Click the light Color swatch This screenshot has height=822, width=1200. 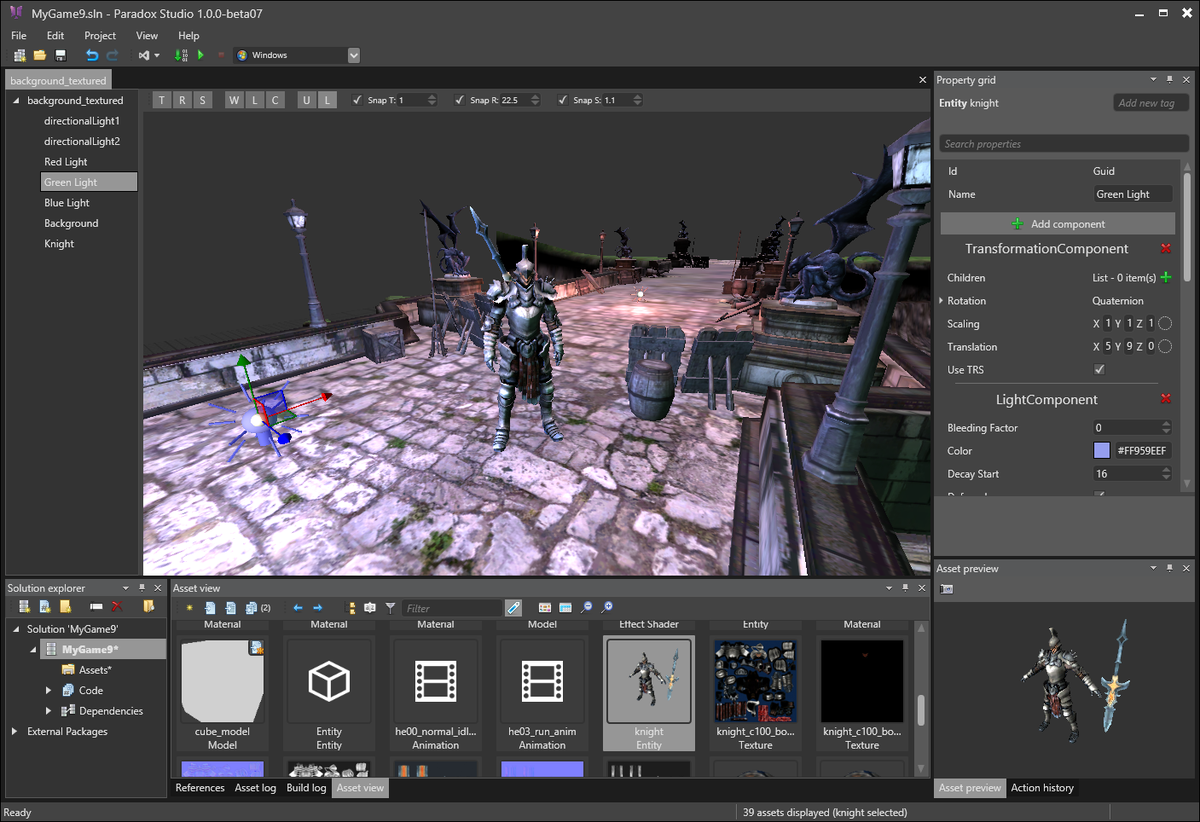1102,451
